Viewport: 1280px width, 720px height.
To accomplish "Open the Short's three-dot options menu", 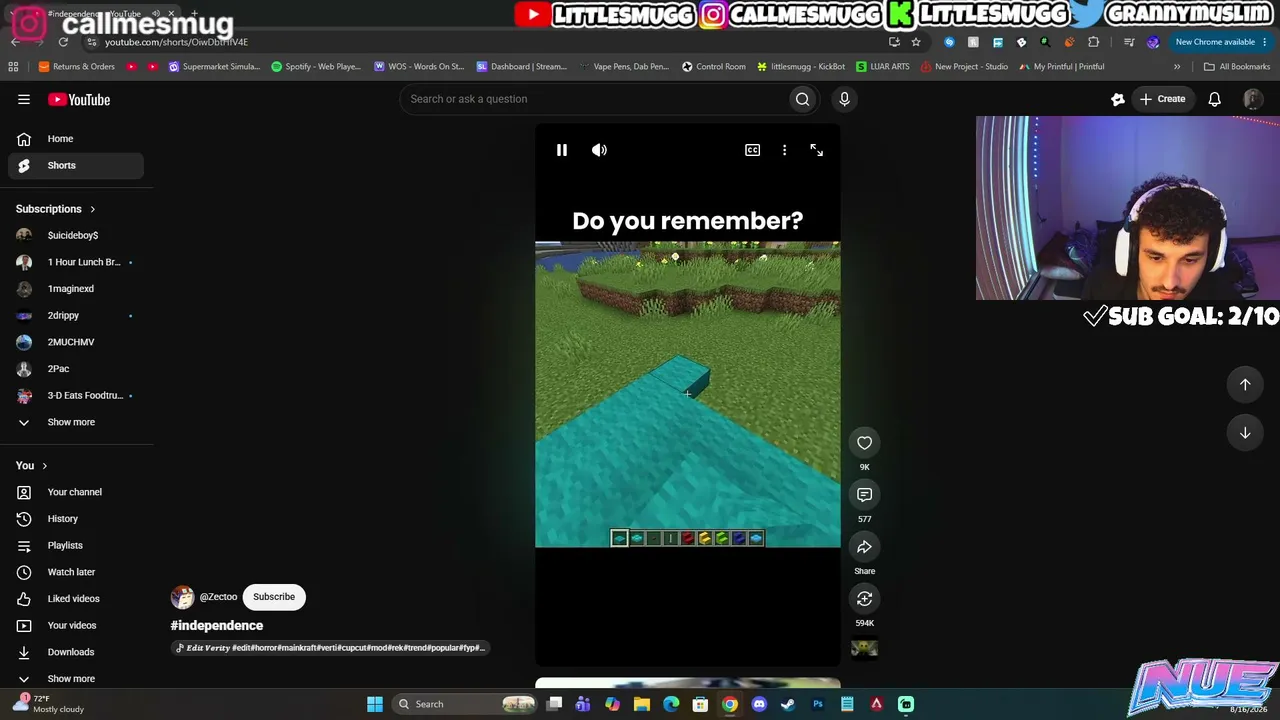I will pyautogui.click(x=784, y=150).
